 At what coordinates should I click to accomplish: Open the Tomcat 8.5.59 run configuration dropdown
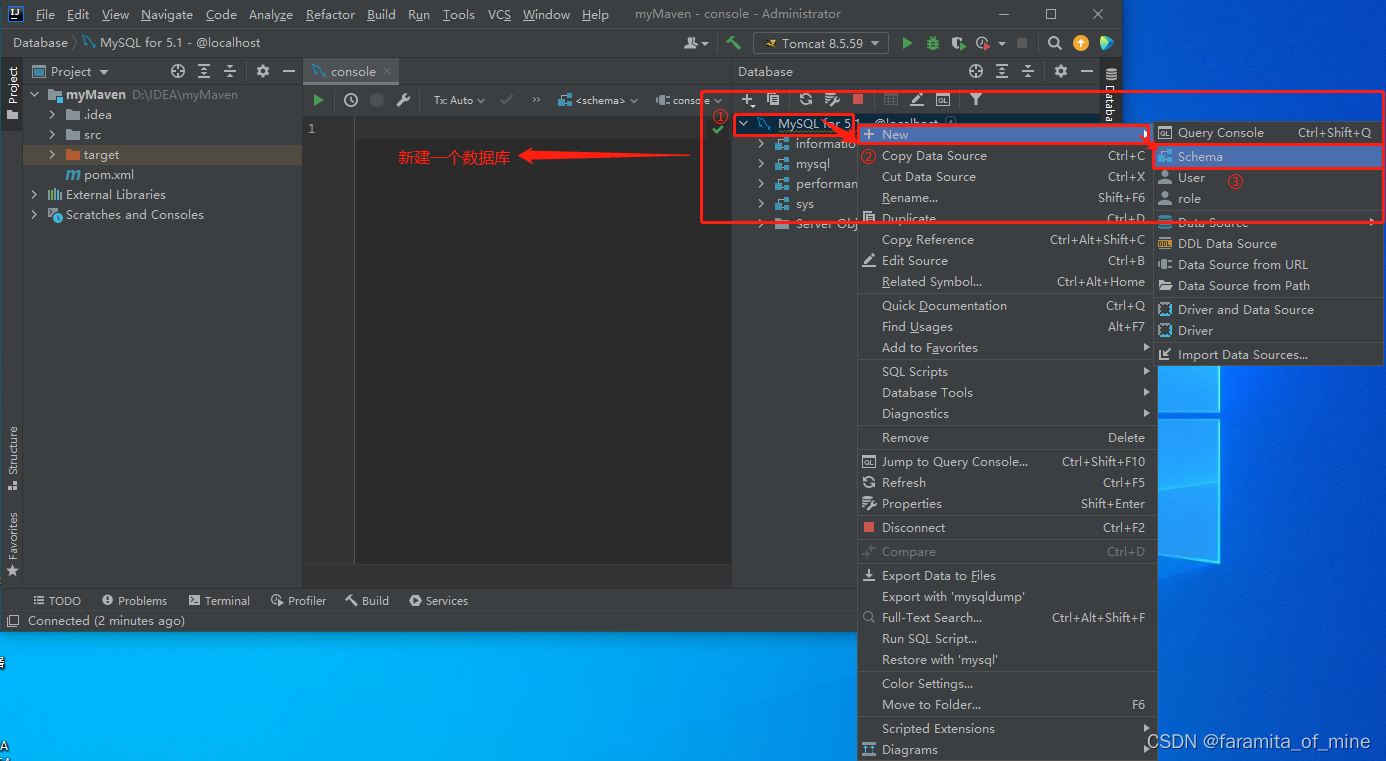click(x=821, y=43)
